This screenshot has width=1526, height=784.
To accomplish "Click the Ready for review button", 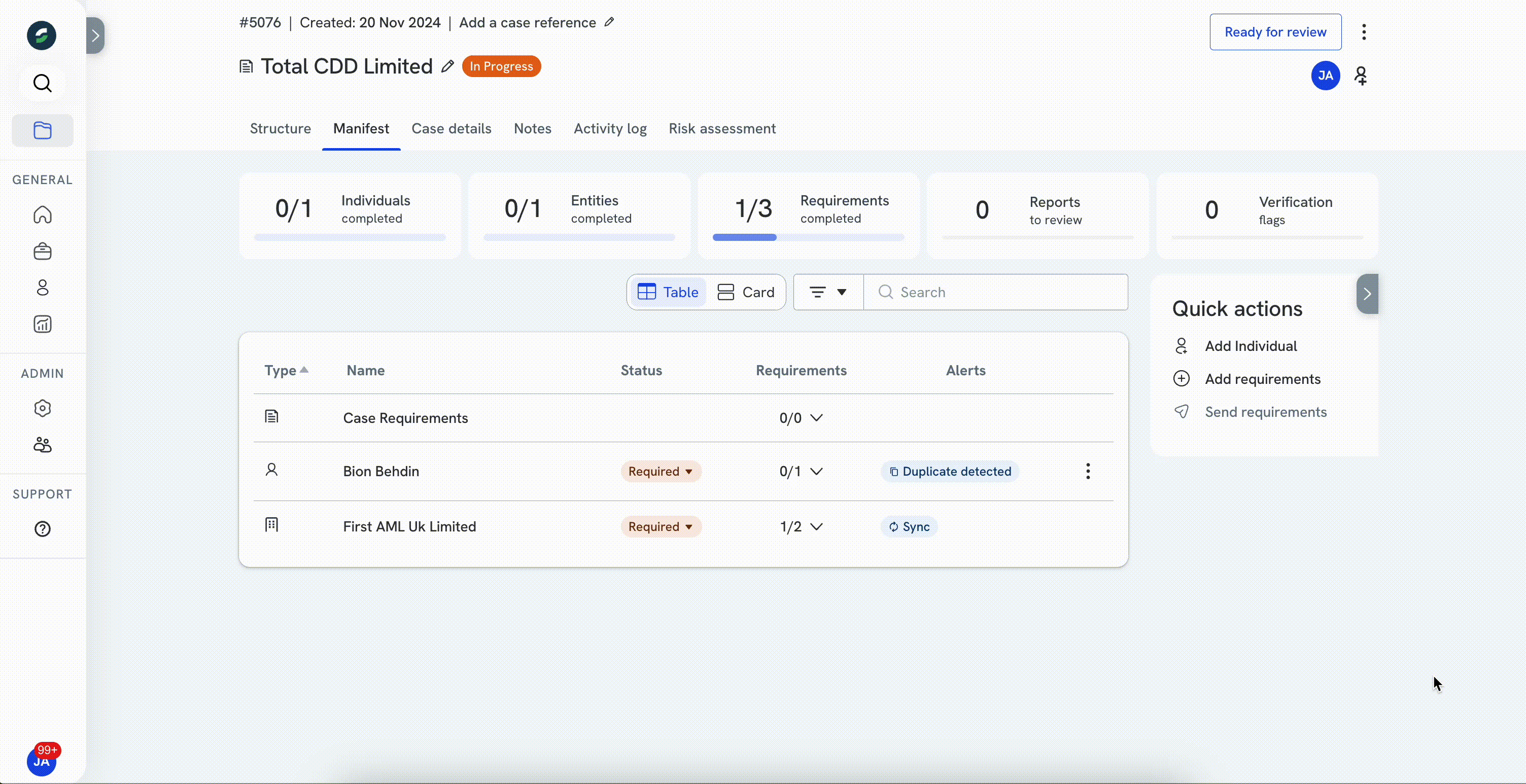I will [1275, 32].
